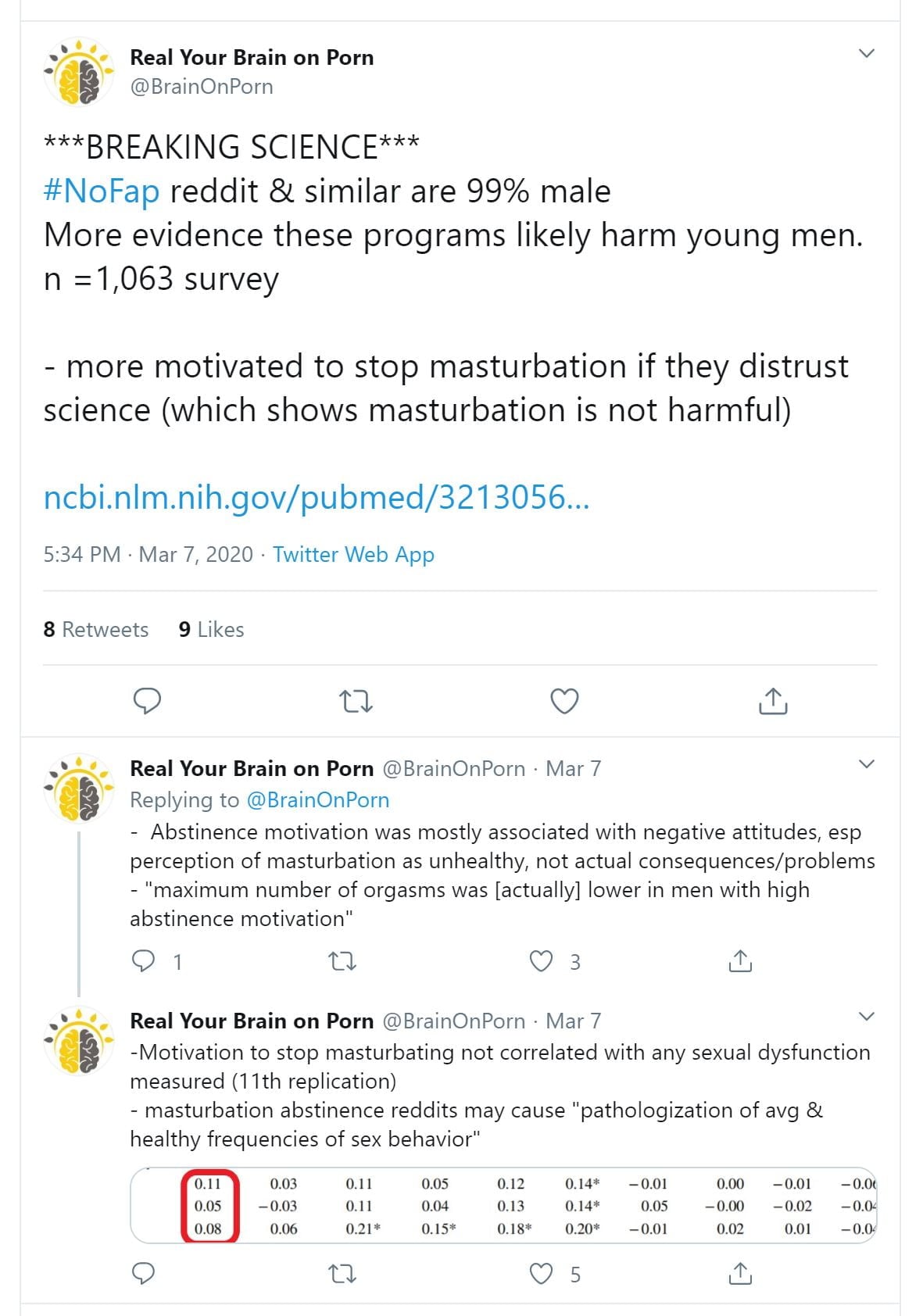Share the last tweet with the table
The image size is (923, 1316).
click(x=739, y=1274)
